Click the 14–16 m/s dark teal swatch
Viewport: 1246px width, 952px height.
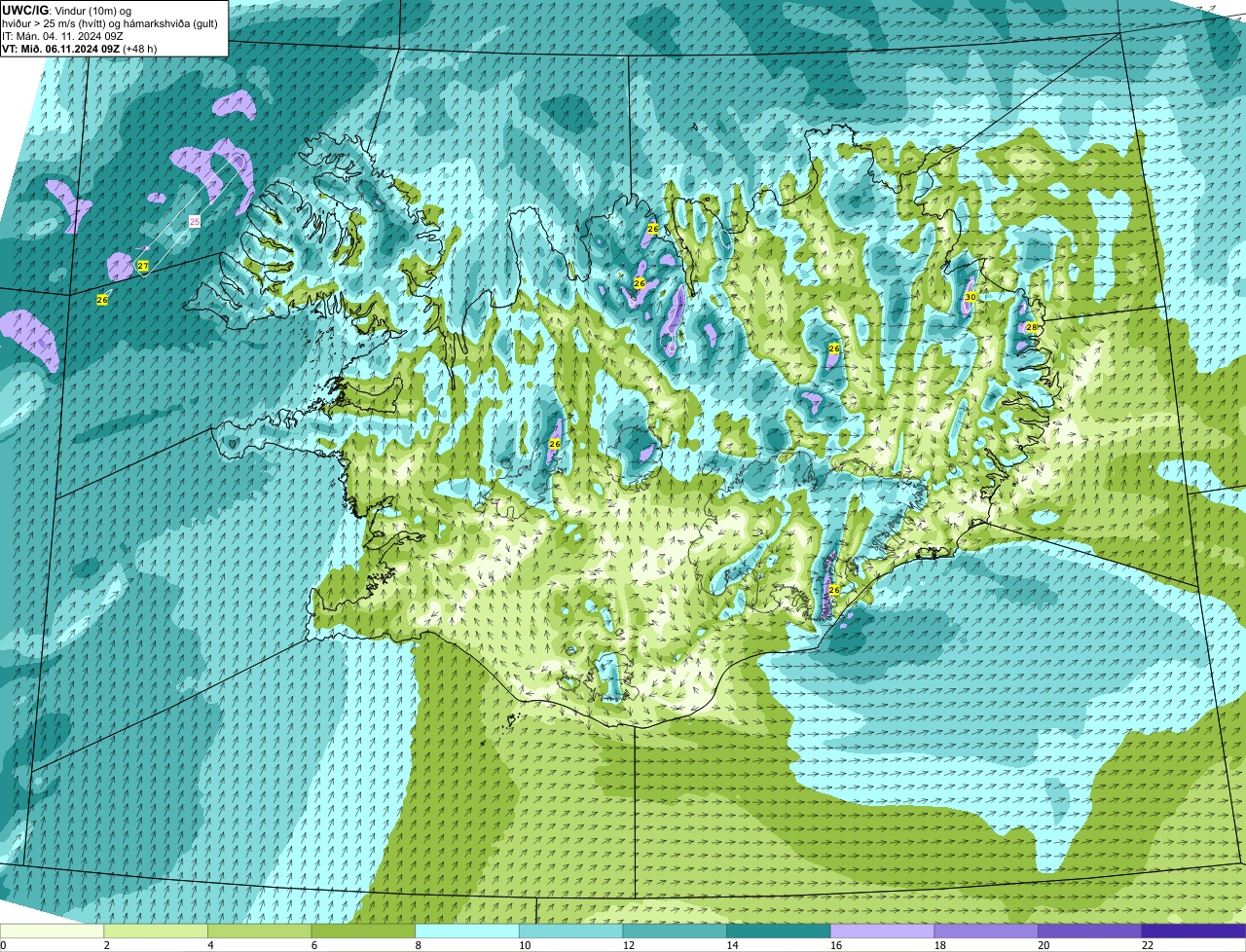(x=779, y=931)
